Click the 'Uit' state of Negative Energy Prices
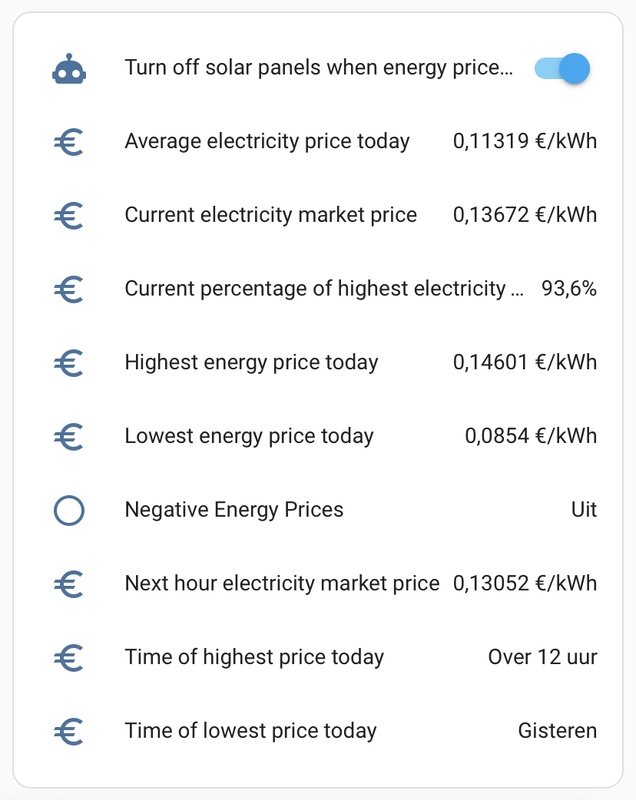Screen dimensions: 636x800 583,510
